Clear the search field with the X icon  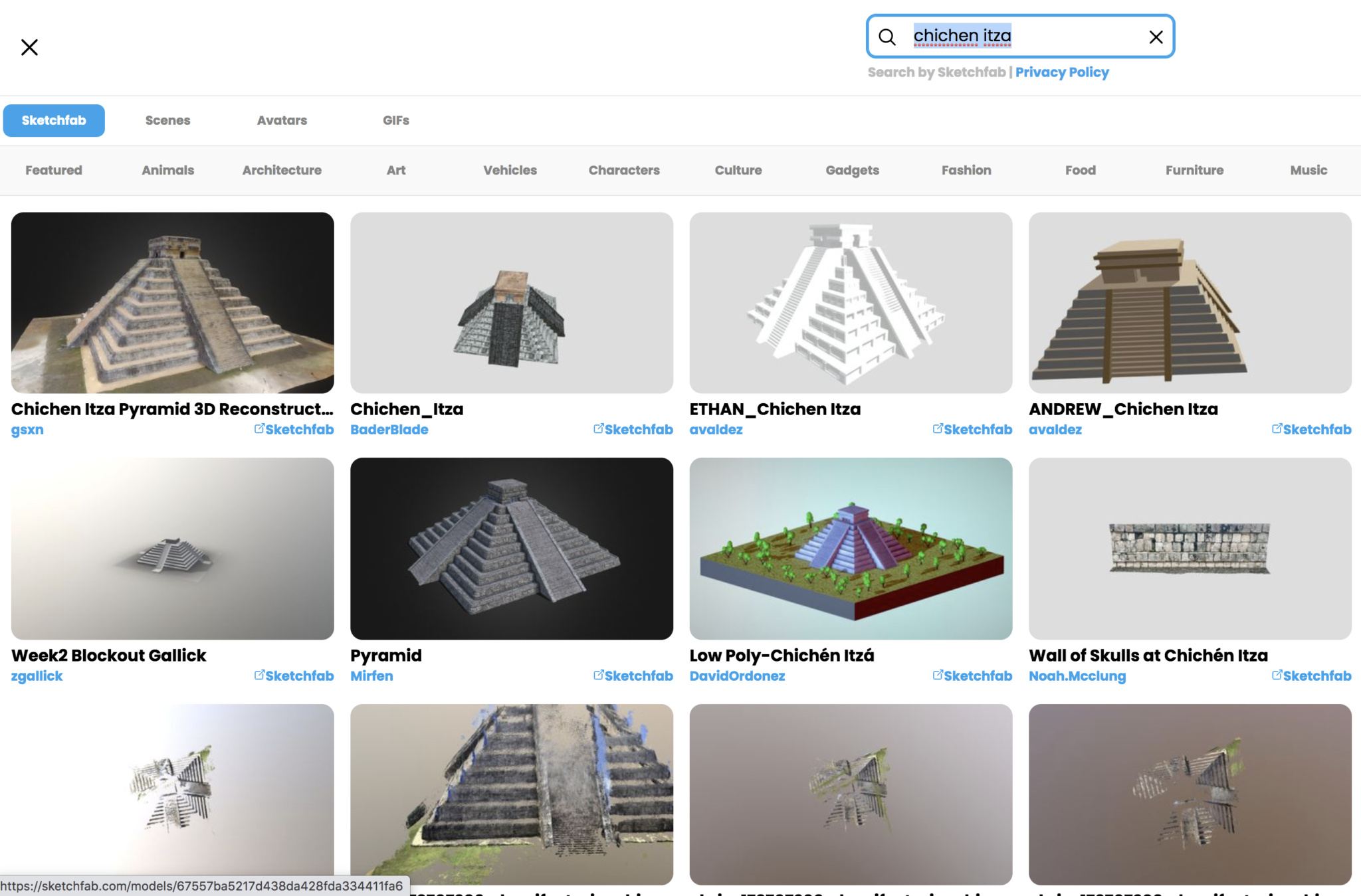tap(1156, 37)
